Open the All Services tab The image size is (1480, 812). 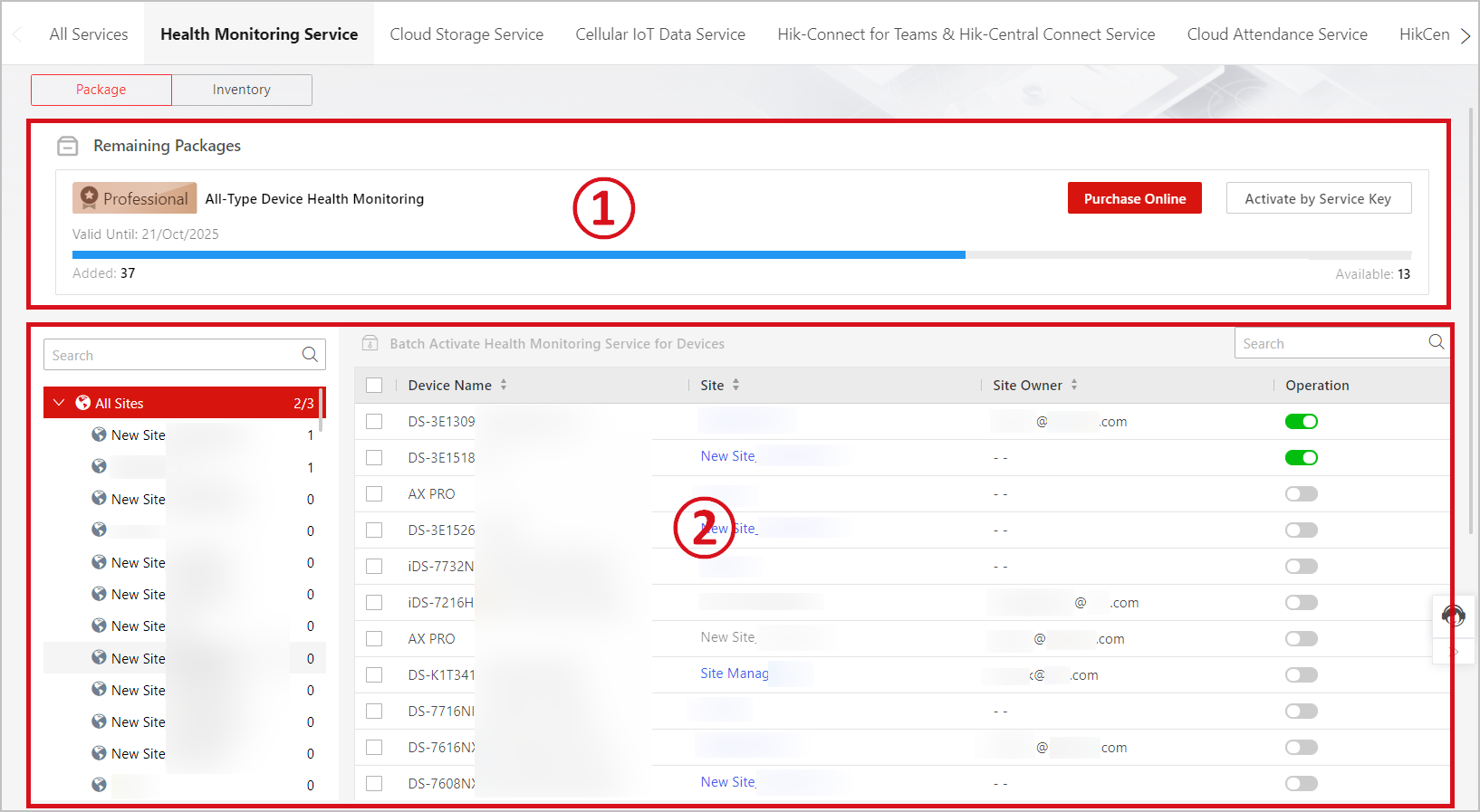coord(89,34)
